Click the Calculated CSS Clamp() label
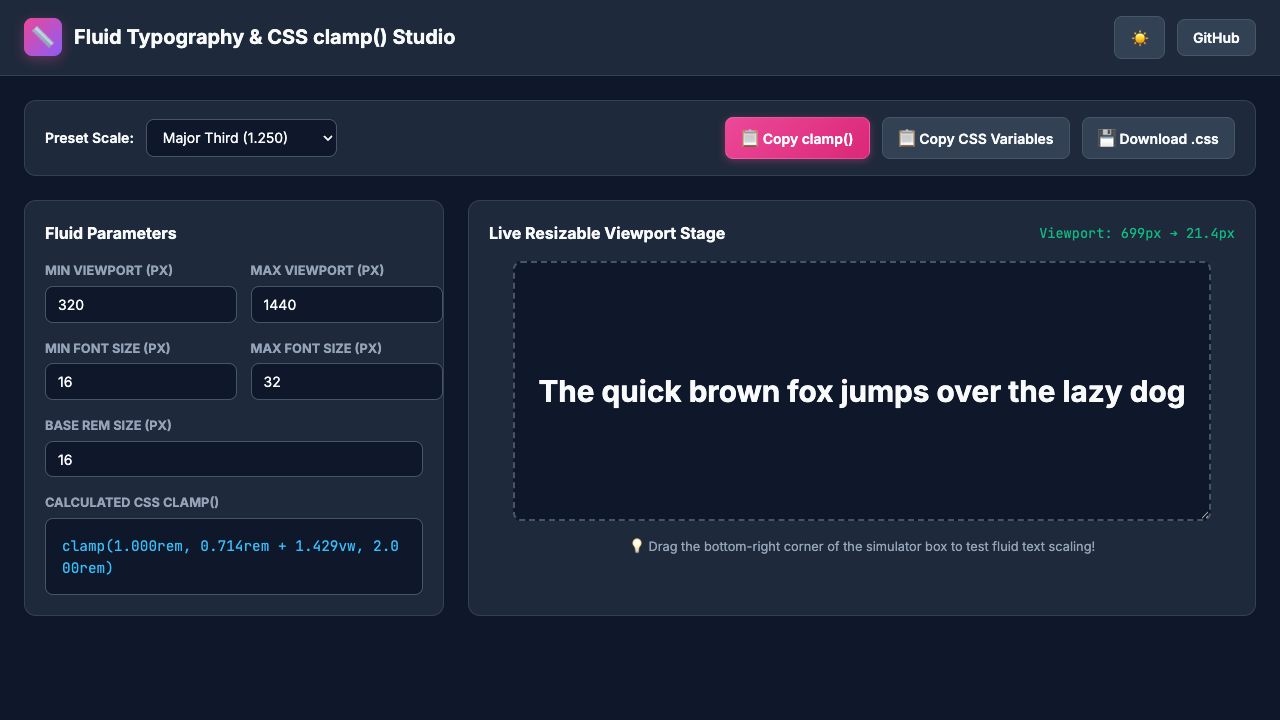1280x720 pixels. point(132,502)
